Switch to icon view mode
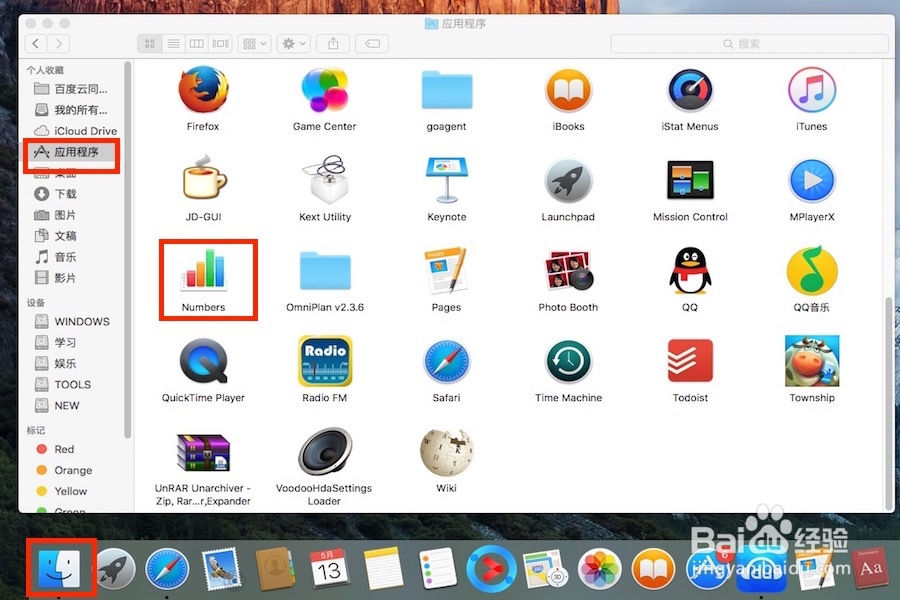Screen dimensions: 900x600 (x=149, y=44)
